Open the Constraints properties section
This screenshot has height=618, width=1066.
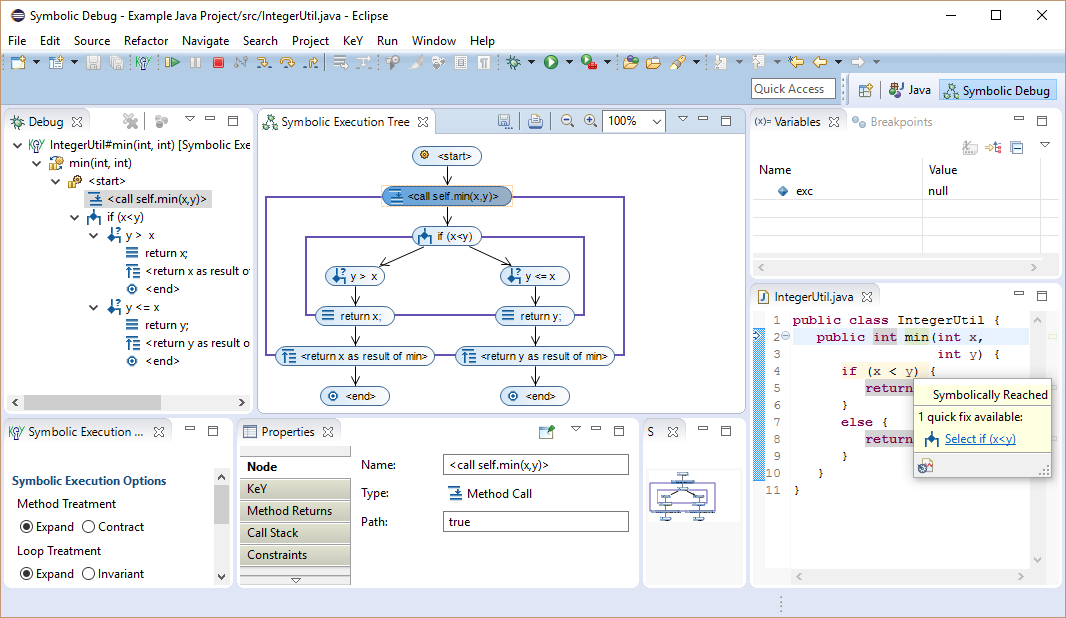coord(295,555)
